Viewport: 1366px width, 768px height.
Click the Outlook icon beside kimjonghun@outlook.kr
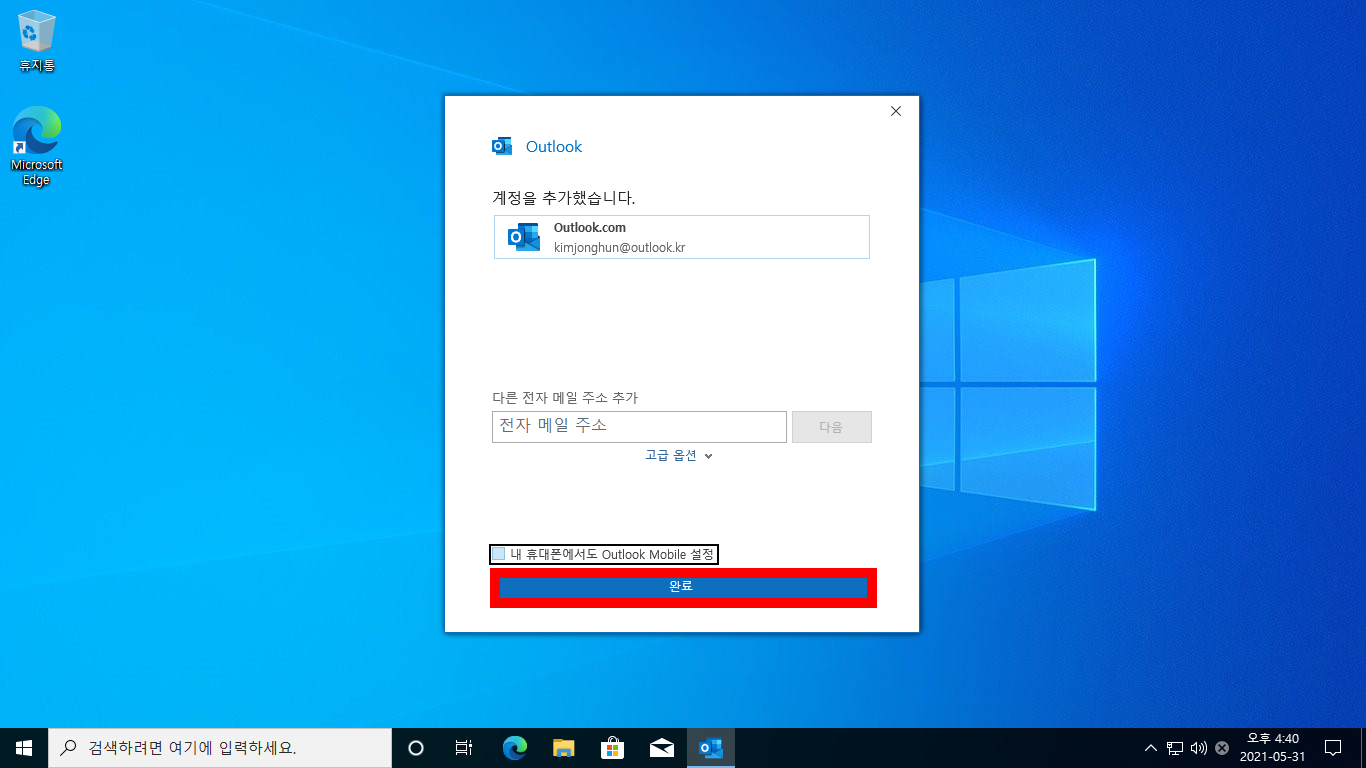click(x=524, y=237)
